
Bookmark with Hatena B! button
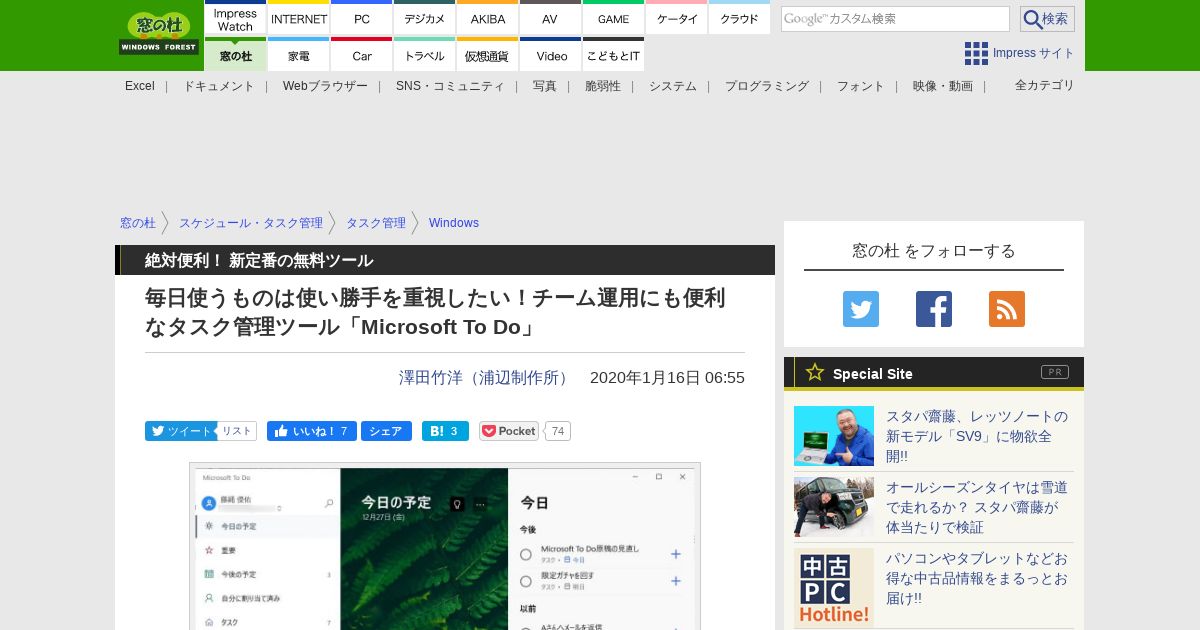click(x=445, y=431)
